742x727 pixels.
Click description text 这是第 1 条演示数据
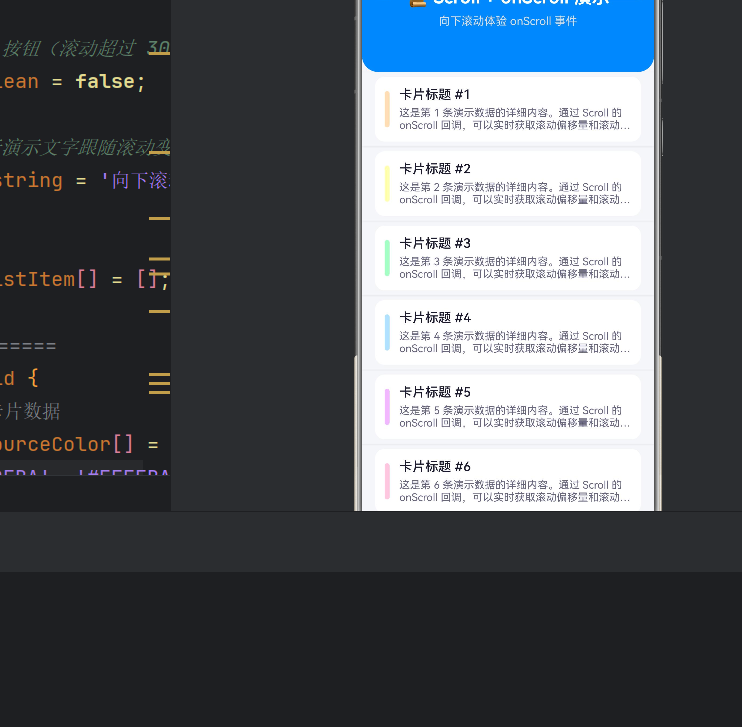pyautogui.click(x=447, y=113)
